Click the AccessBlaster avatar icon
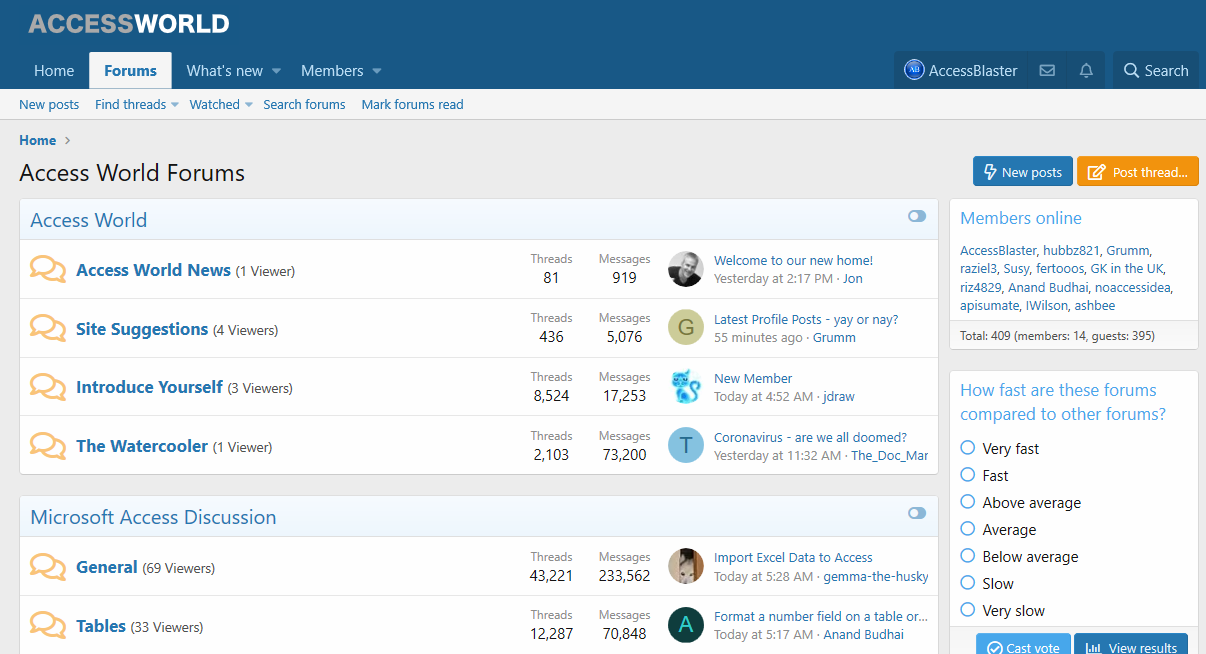 (x=914, y=70)
